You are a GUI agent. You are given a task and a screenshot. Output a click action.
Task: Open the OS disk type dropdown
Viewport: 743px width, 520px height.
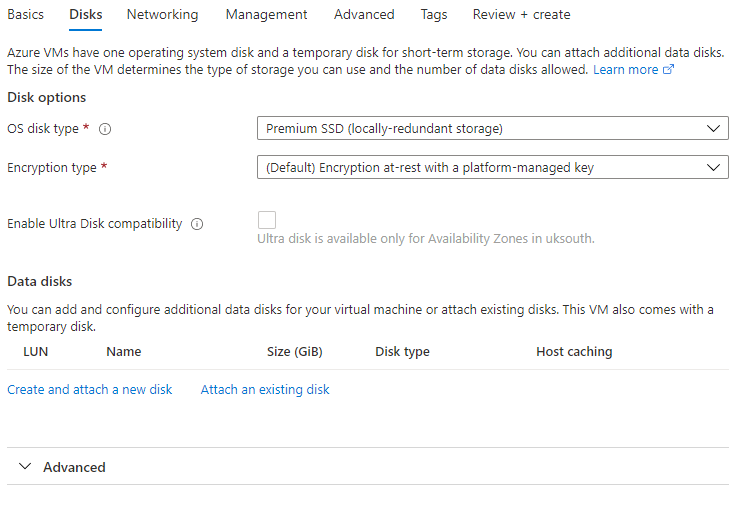point(492,129)
